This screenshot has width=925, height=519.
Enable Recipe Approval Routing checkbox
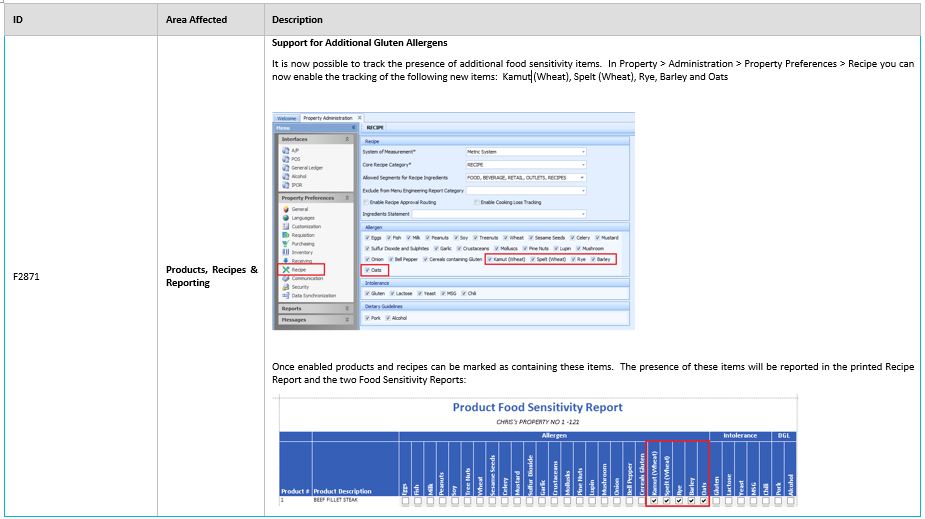(x=367, y=202)
